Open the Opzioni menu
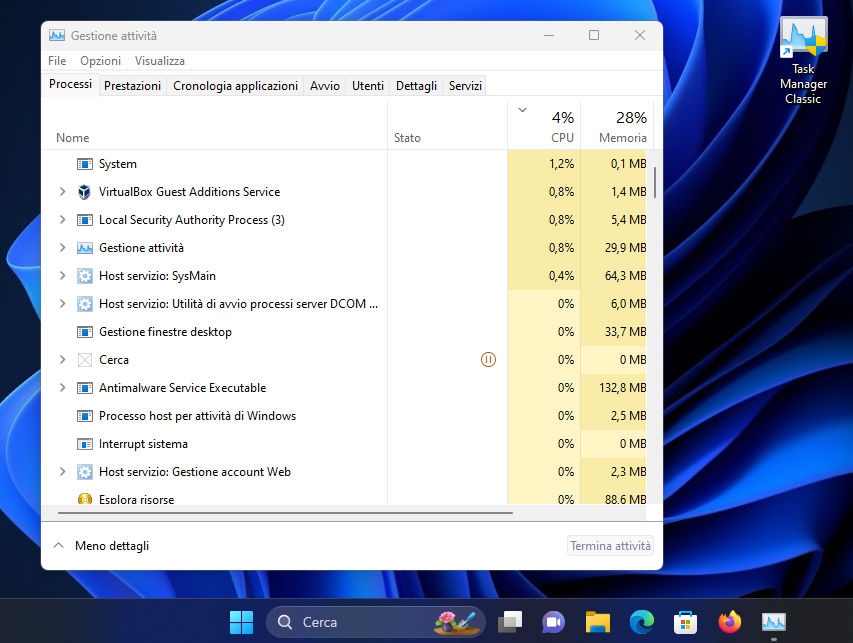 (x=101, y=61)
